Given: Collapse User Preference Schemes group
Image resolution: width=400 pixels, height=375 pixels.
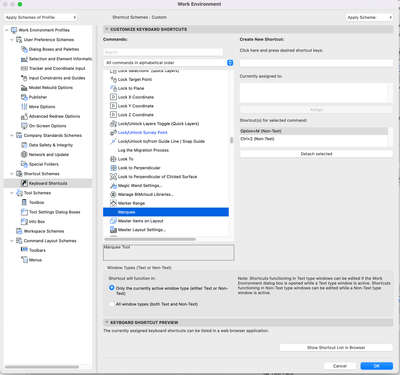Looking at the screenshot, I should click(x=12, y=40).
